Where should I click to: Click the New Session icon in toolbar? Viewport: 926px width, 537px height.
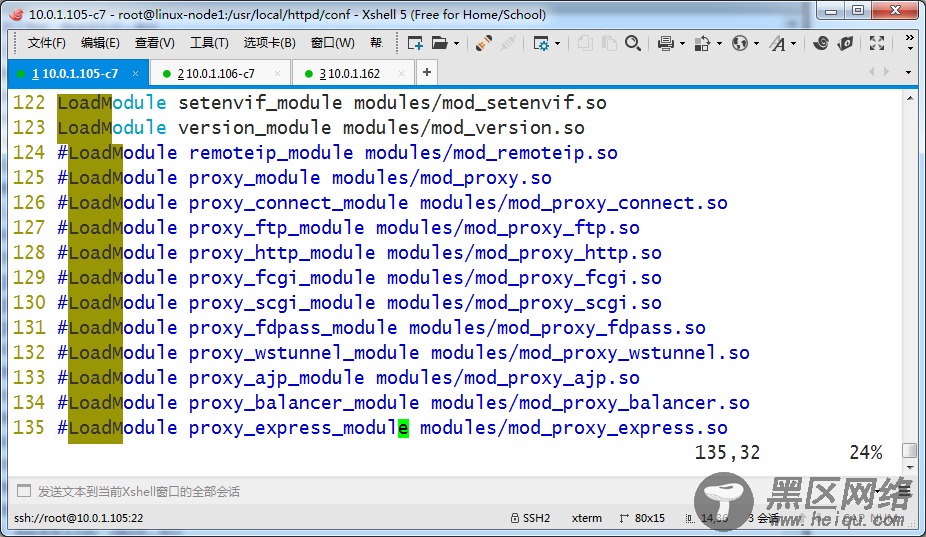coord(414,43)
